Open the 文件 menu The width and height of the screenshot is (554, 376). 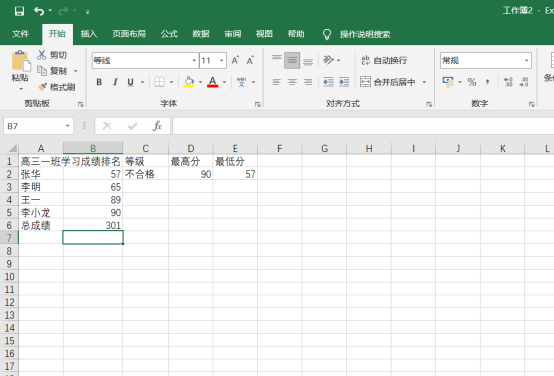pyautogui.click(x=20, y=34)
